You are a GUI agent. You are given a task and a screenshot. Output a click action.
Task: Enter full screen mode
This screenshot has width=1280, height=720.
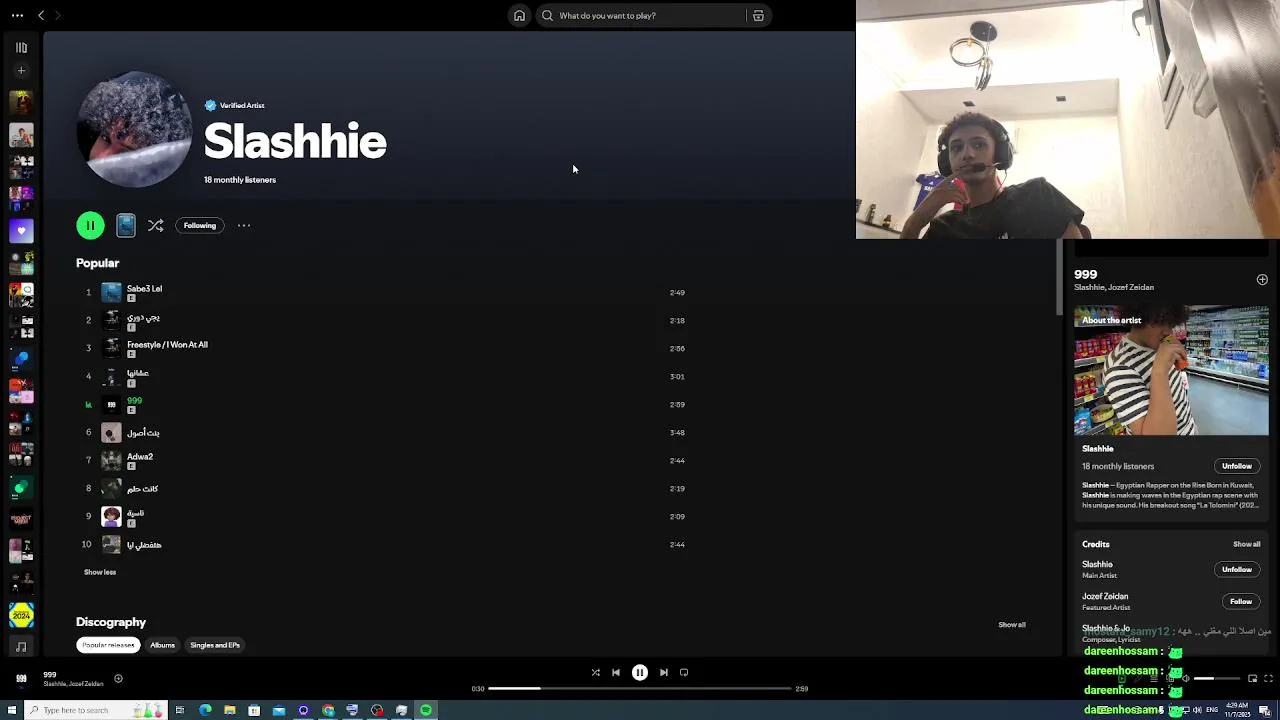(1269, 678)
